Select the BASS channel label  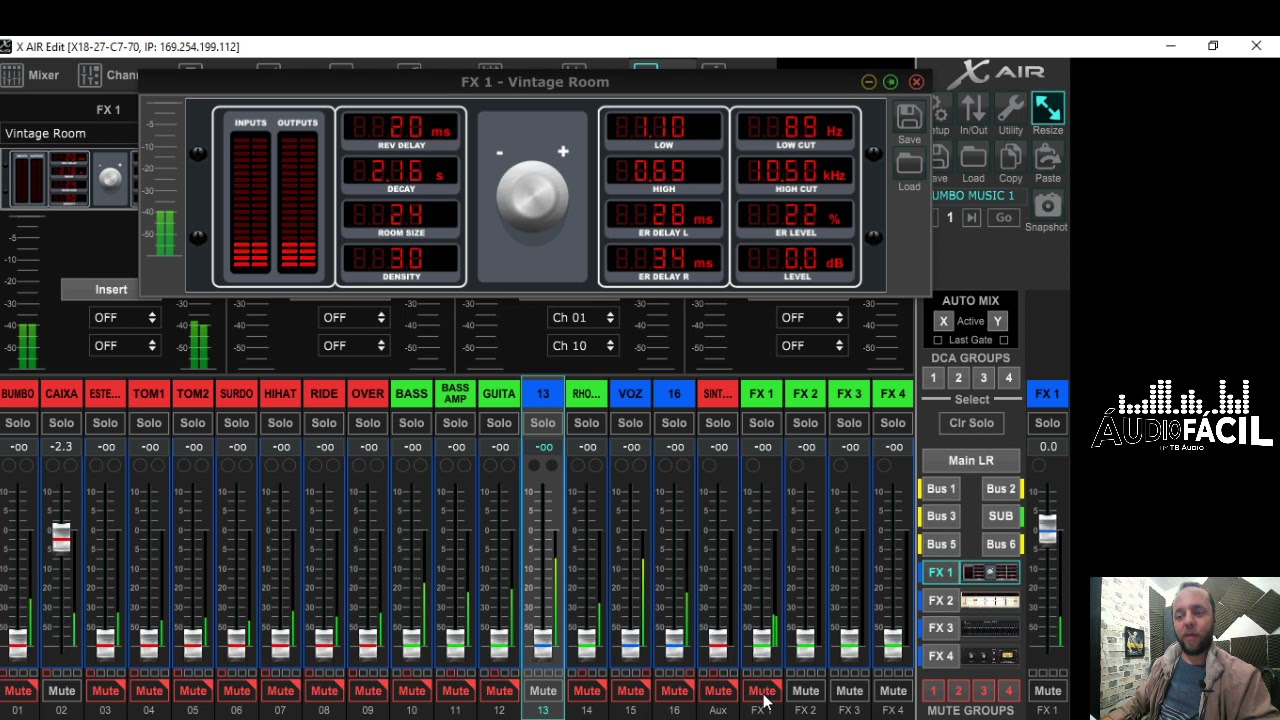[x=411, y=394]
